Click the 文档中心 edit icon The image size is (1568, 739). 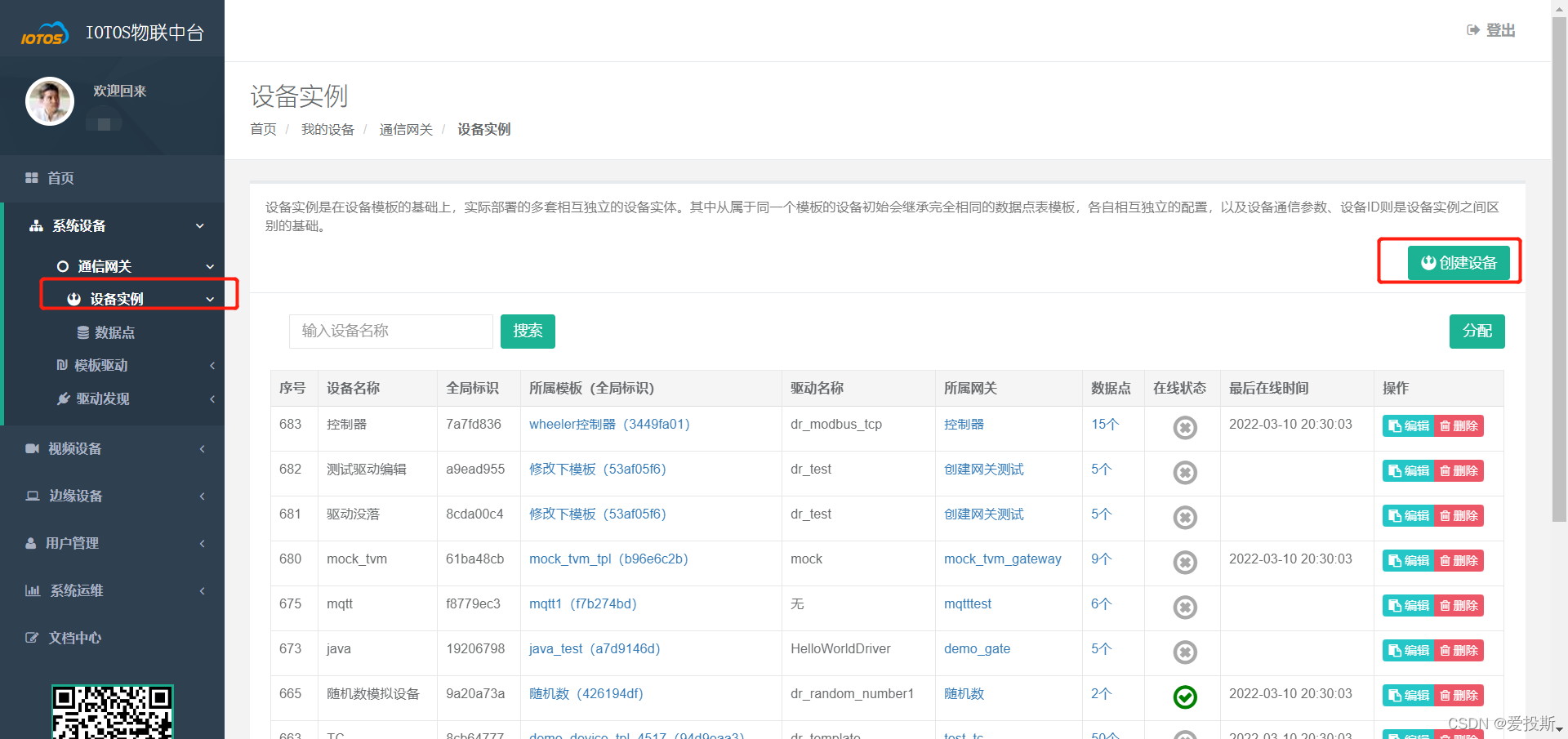click(x=32, y=638)
